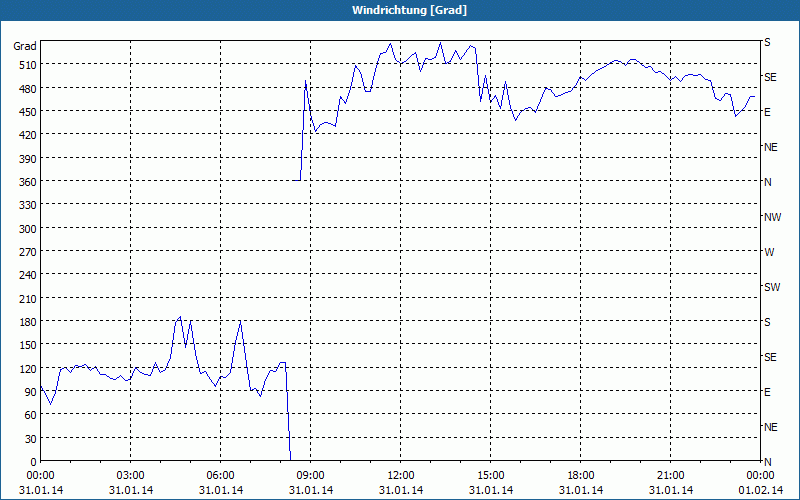
Task: Pick the 210 degree axis label
Action: (28, 299)
